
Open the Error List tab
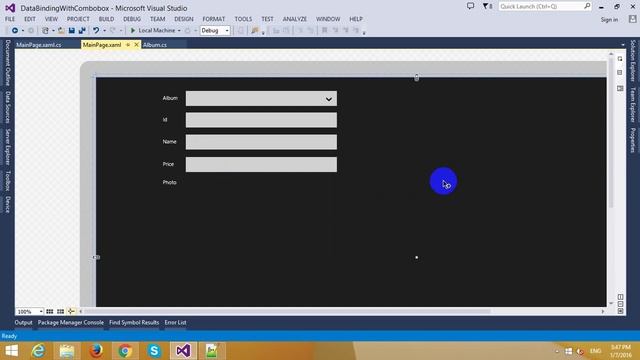coord(176,322)
